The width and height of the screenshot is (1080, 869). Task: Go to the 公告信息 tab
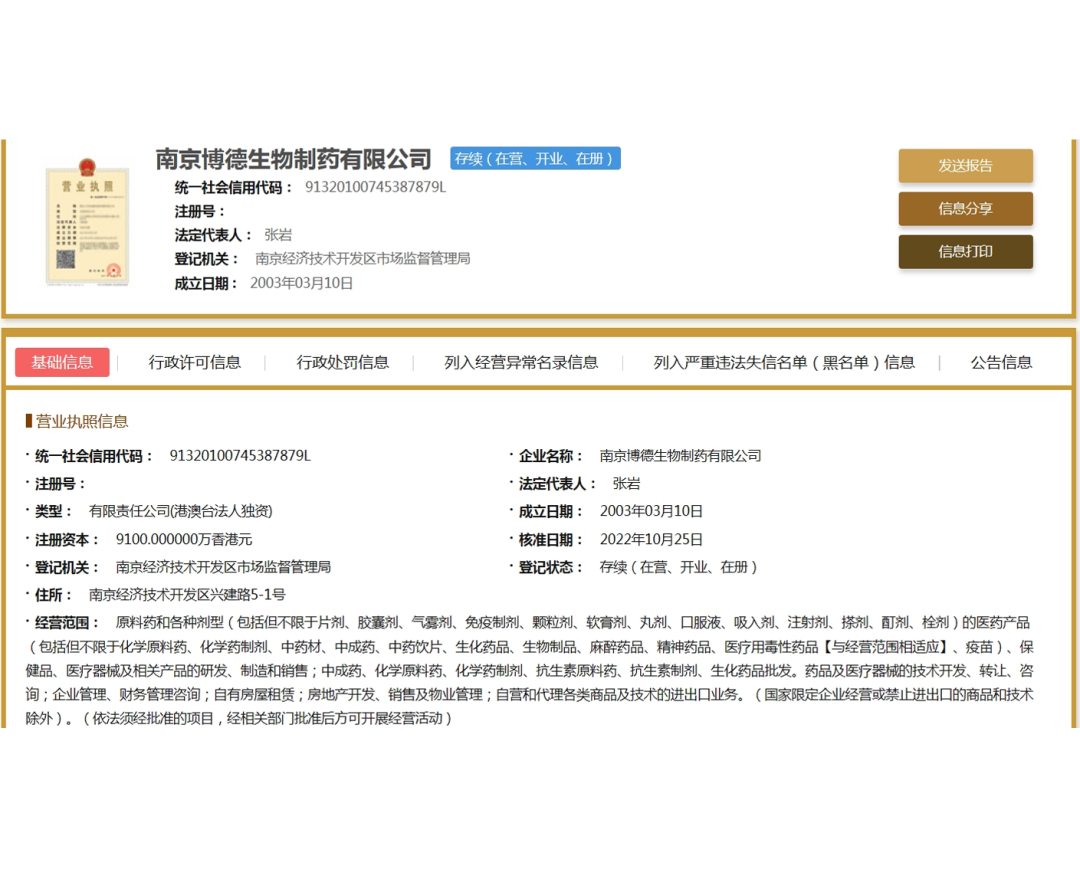pos(1001,362)
